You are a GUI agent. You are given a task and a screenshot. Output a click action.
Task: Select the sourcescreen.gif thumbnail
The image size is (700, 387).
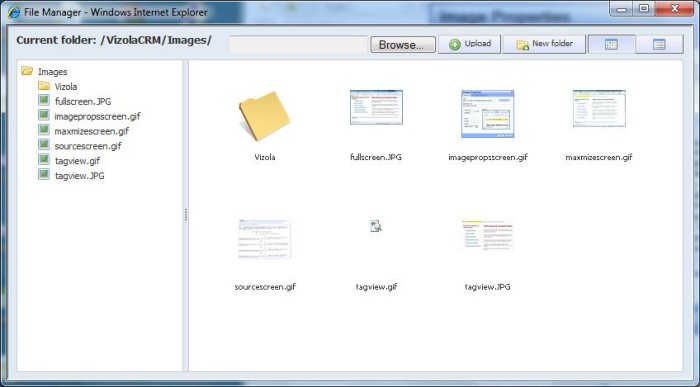coord(265,239)
